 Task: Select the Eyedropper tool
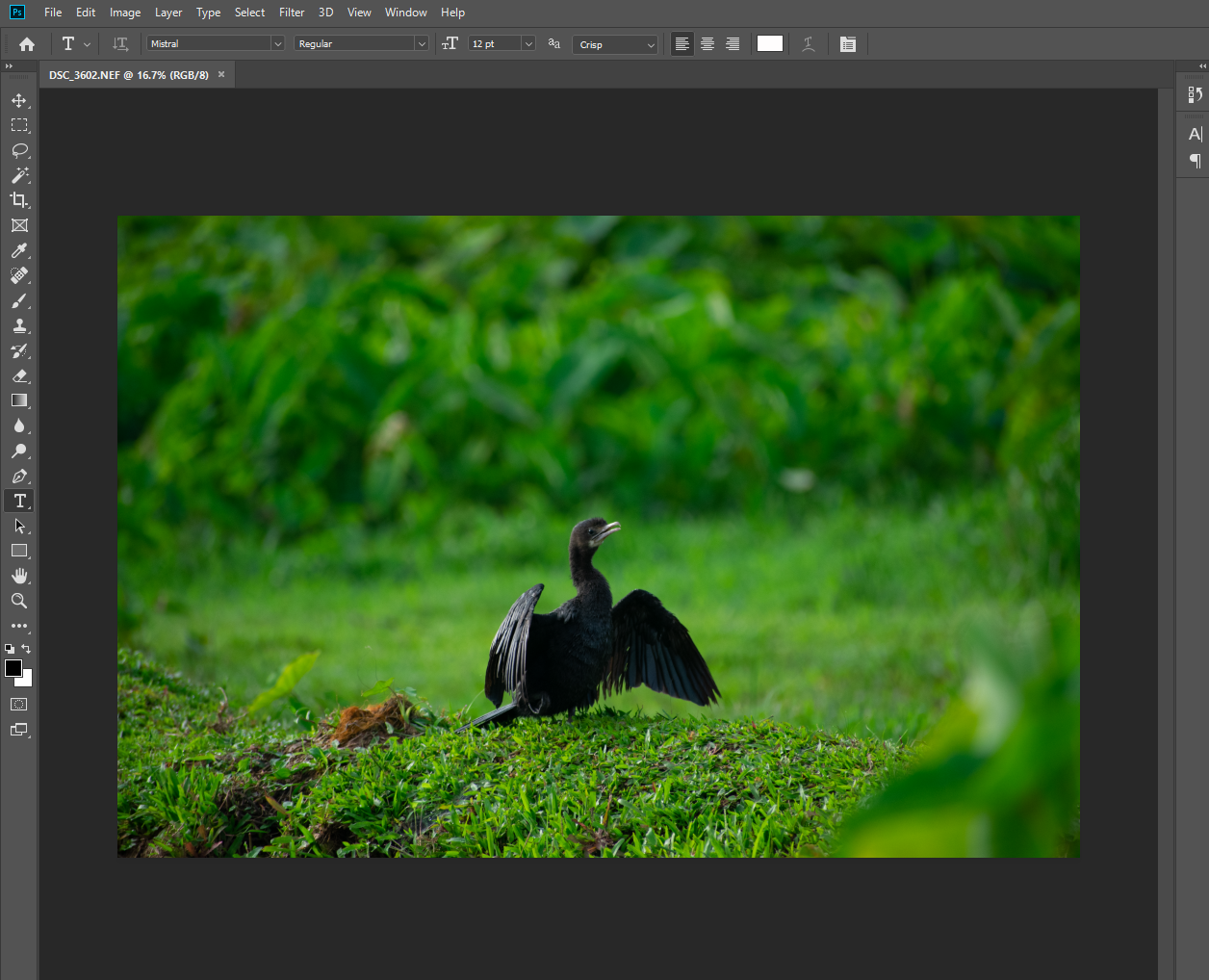click(19, 250)
